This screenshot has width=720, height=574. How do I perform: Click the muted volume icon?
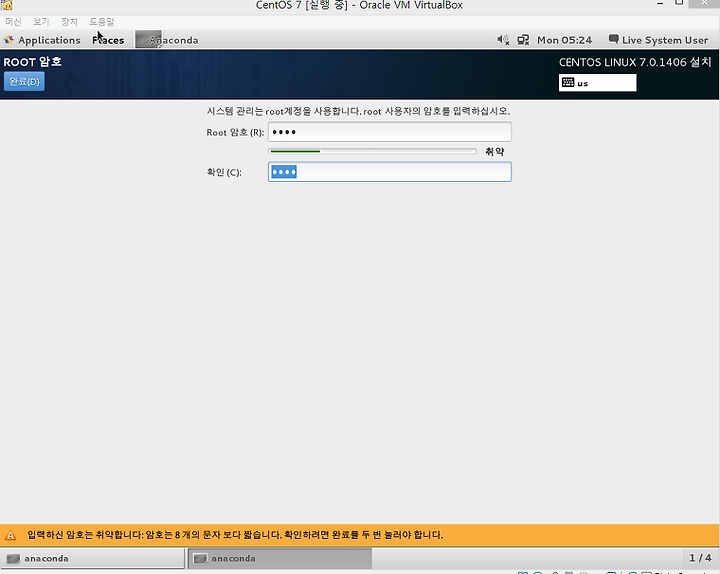pos(503,40)
